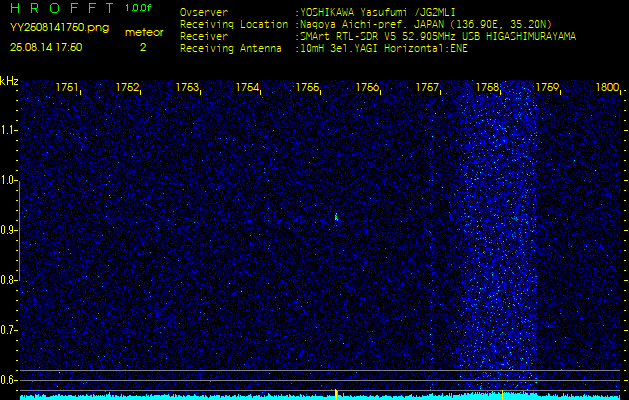Click the 'meteor' count label
629x400 pixels.
point(144,32)
